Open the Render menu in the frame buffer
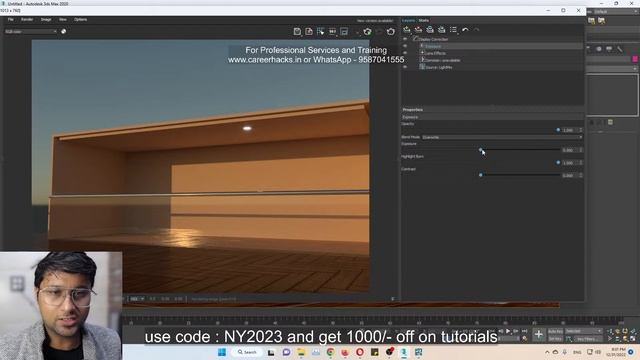The width and height of the screenshot is (640, 360). click(27, 20)
